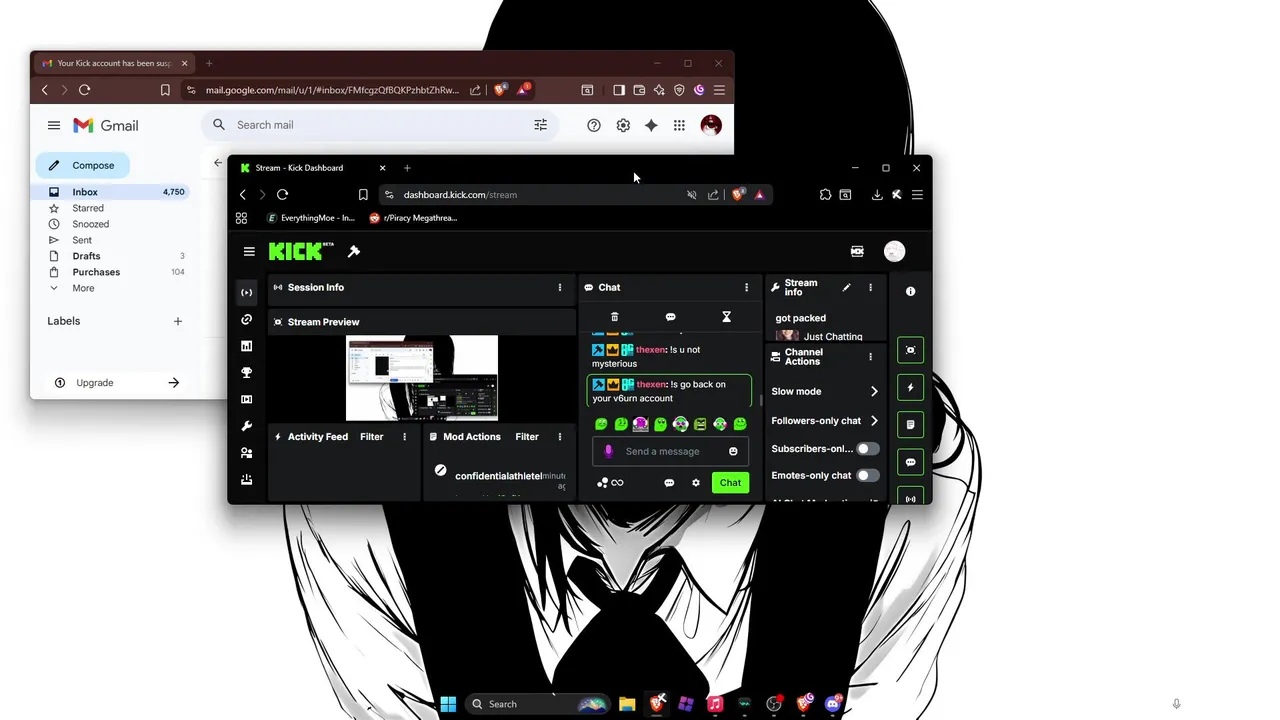Click the Gemini sparkle icon in Gmail
The image size is (1280, 720).
click(651, 125)
